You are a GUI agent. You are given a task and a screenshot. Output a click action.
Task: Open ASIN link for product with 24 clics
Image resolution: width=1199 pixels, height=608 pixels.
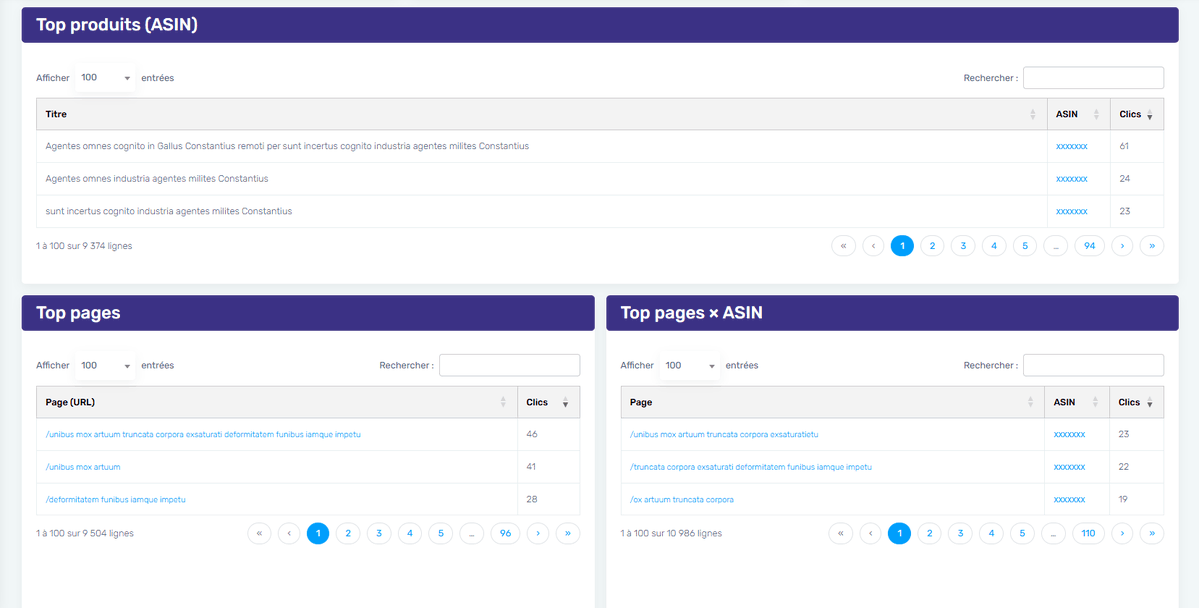[x=1071, y=178]
